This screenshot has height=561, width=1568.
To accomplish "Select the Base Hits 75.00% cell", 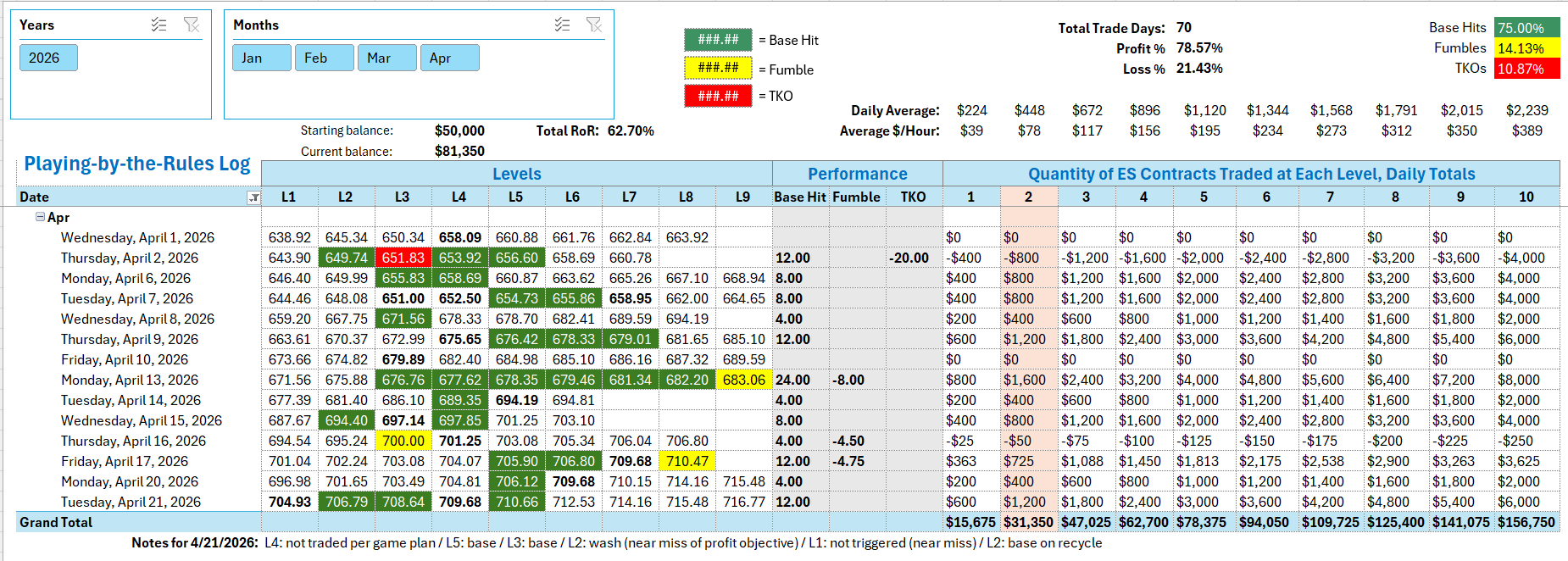I will (1527, 28).
